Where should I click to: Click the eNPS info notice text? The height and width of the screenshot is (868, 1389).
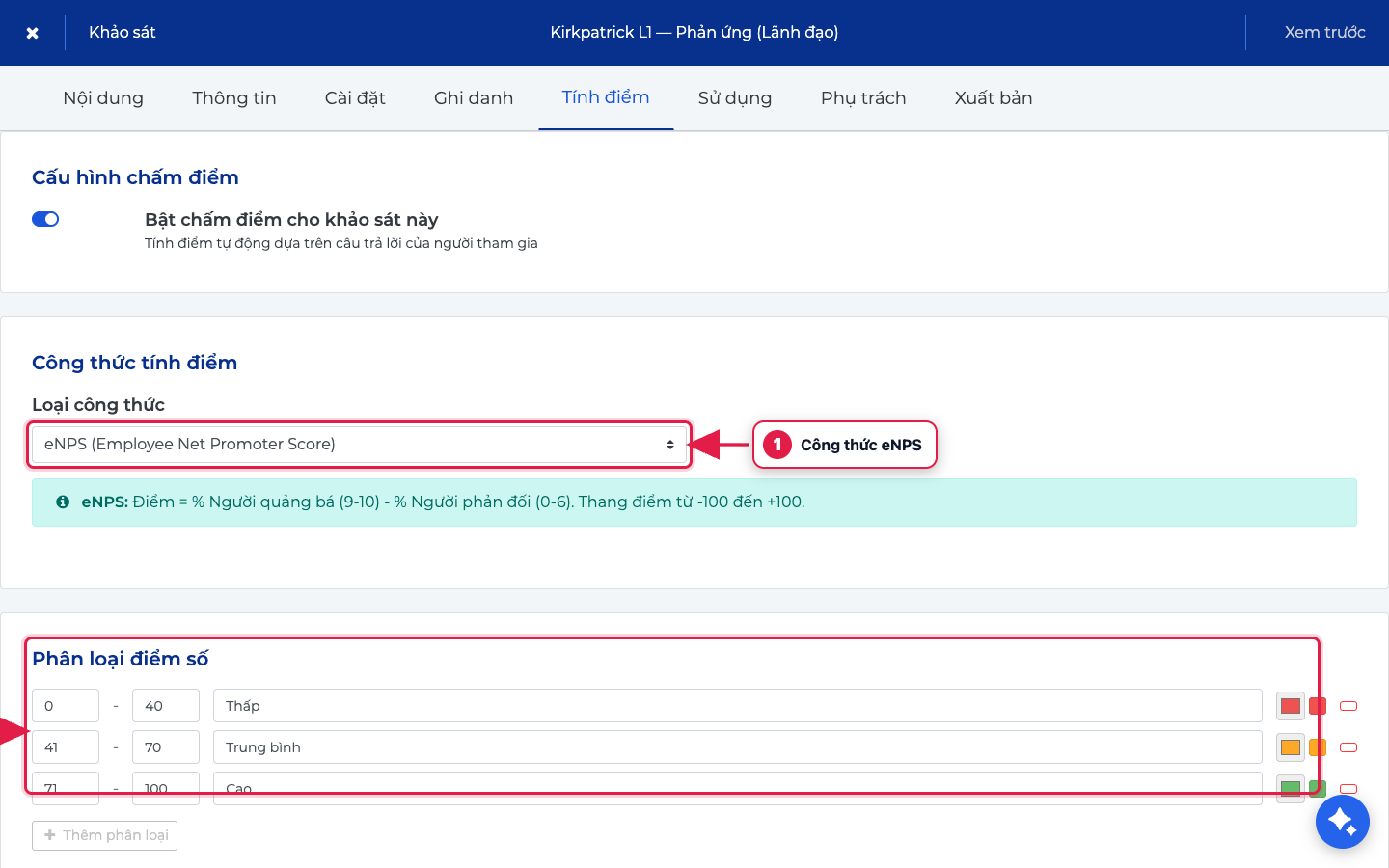tap(443, 502)
